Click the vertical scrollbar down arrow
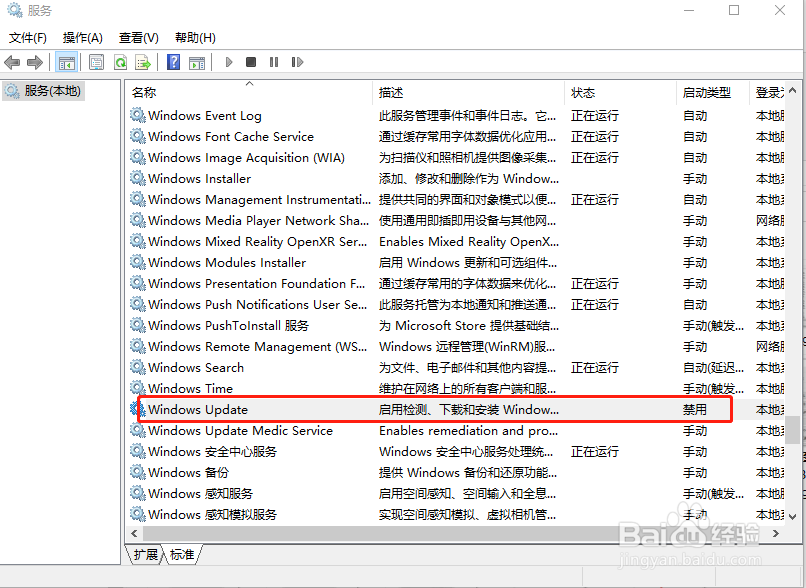 point(792,517)
